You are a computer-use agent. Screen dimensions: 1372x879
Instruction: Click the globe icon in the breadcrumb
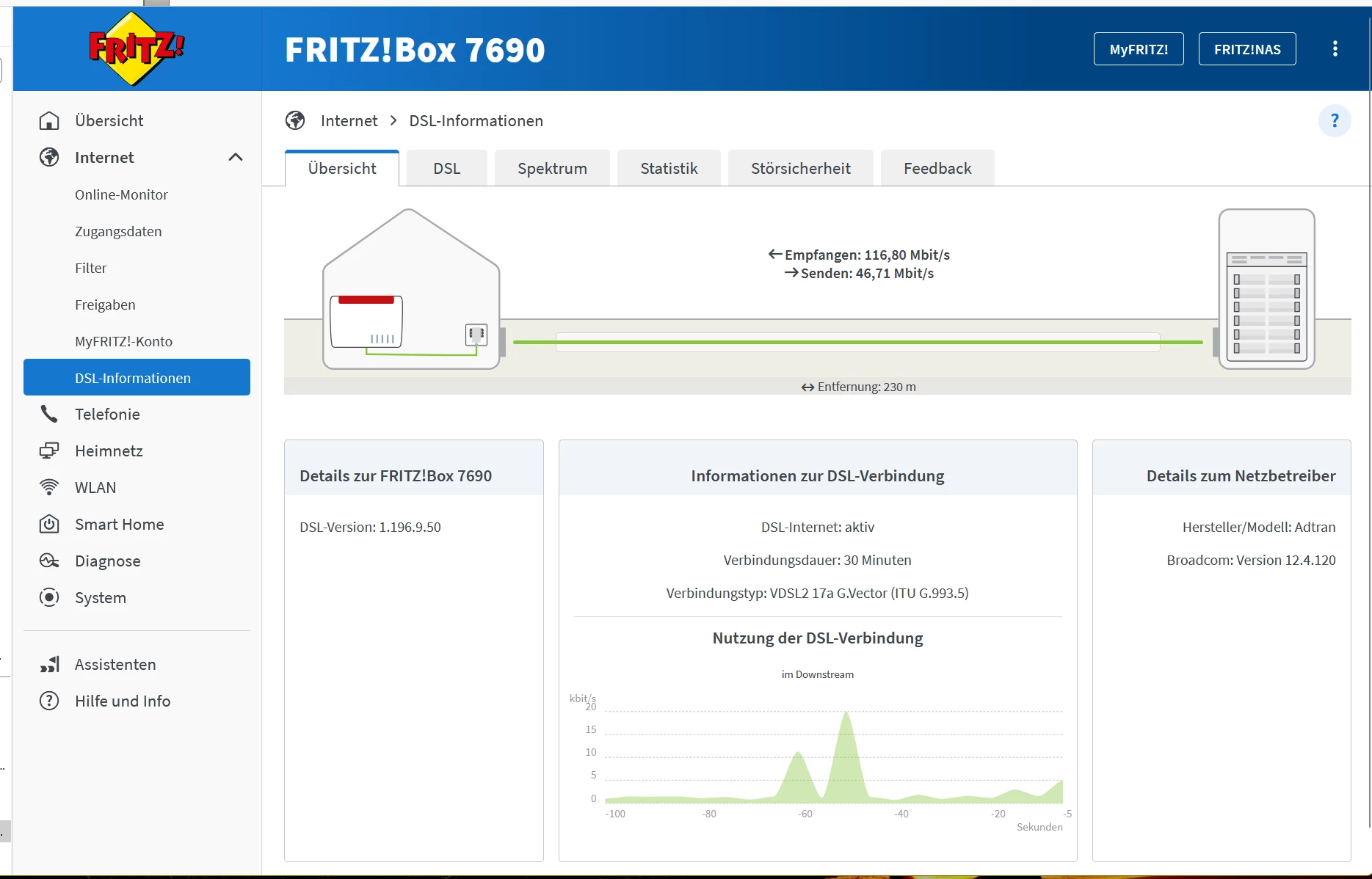pos(295,120)
